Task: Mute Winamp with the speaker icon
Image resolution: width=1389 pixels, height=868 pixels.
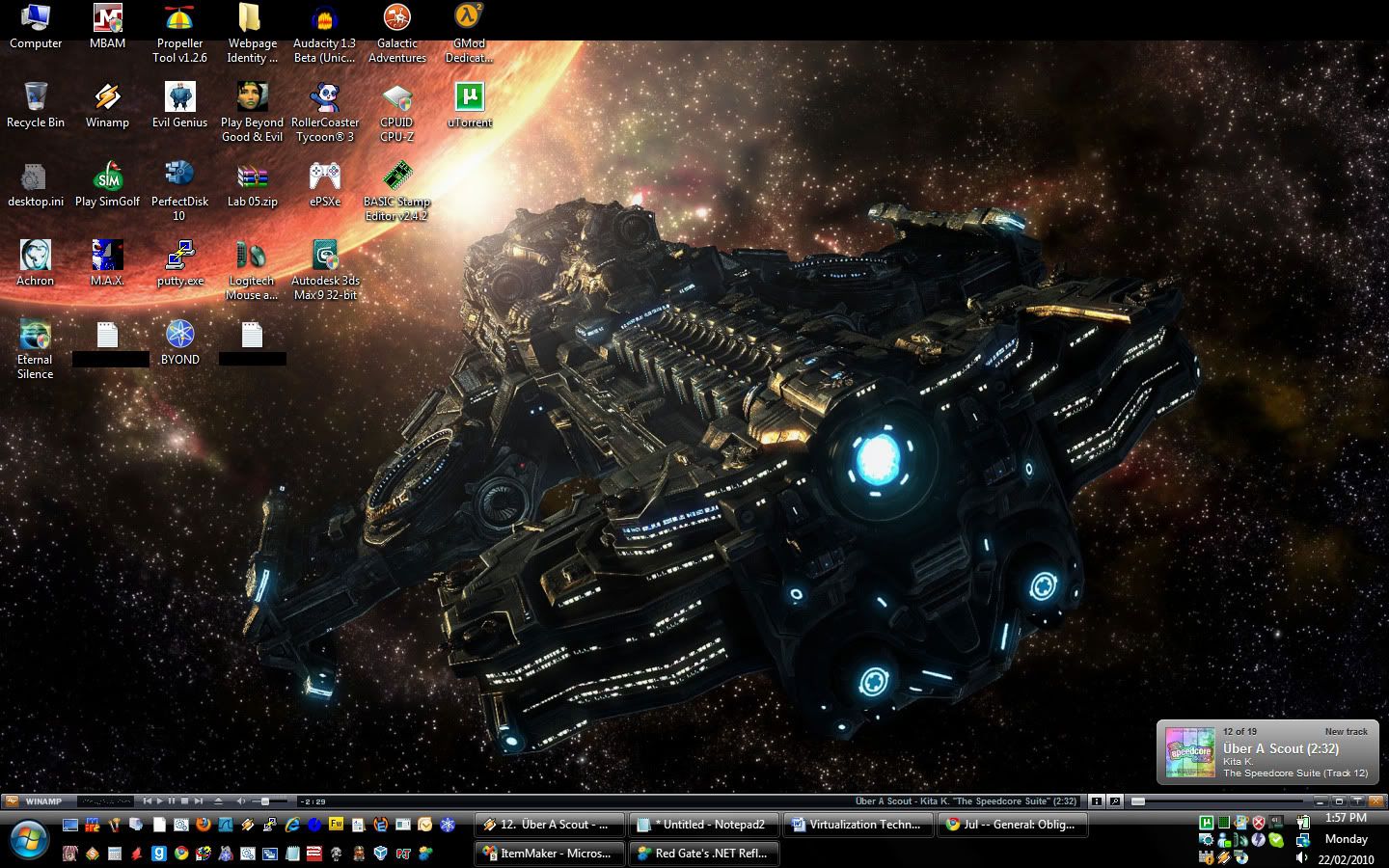Action: [241, 801]
